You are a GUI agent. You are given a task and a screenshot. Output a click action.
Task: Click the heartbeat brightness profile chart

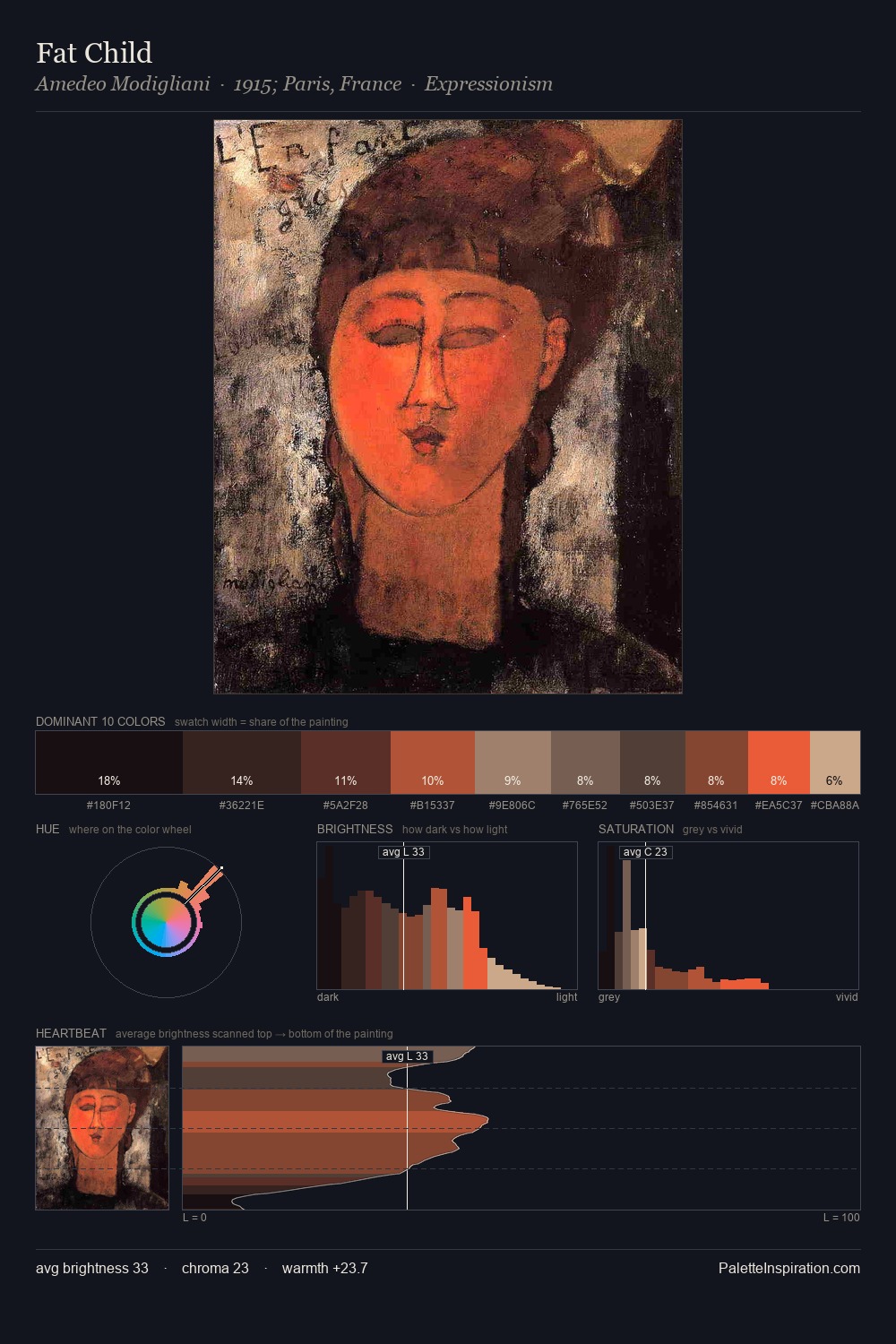tap(521, 1128)
